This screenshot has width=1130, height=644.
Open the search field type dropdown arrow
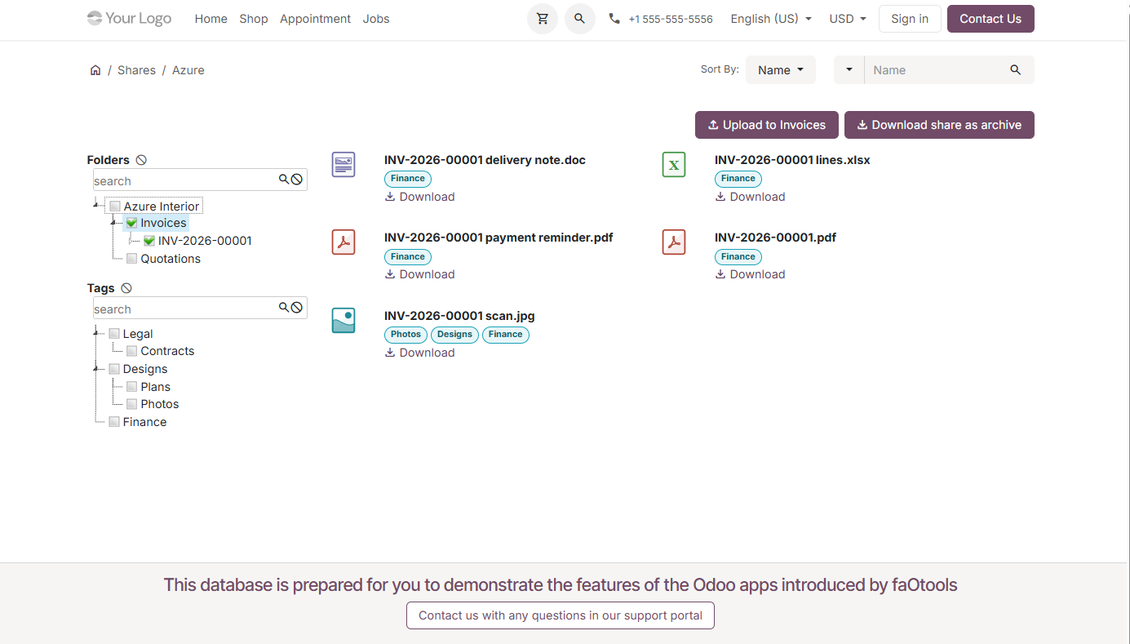849,70
